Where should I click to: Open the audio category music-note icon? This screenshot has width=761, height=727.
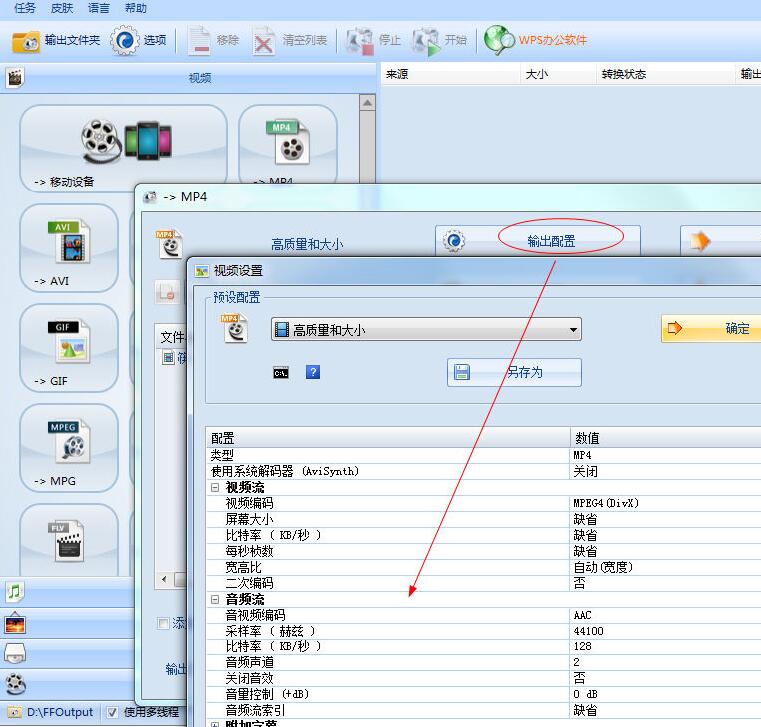(x=15, y=592)
